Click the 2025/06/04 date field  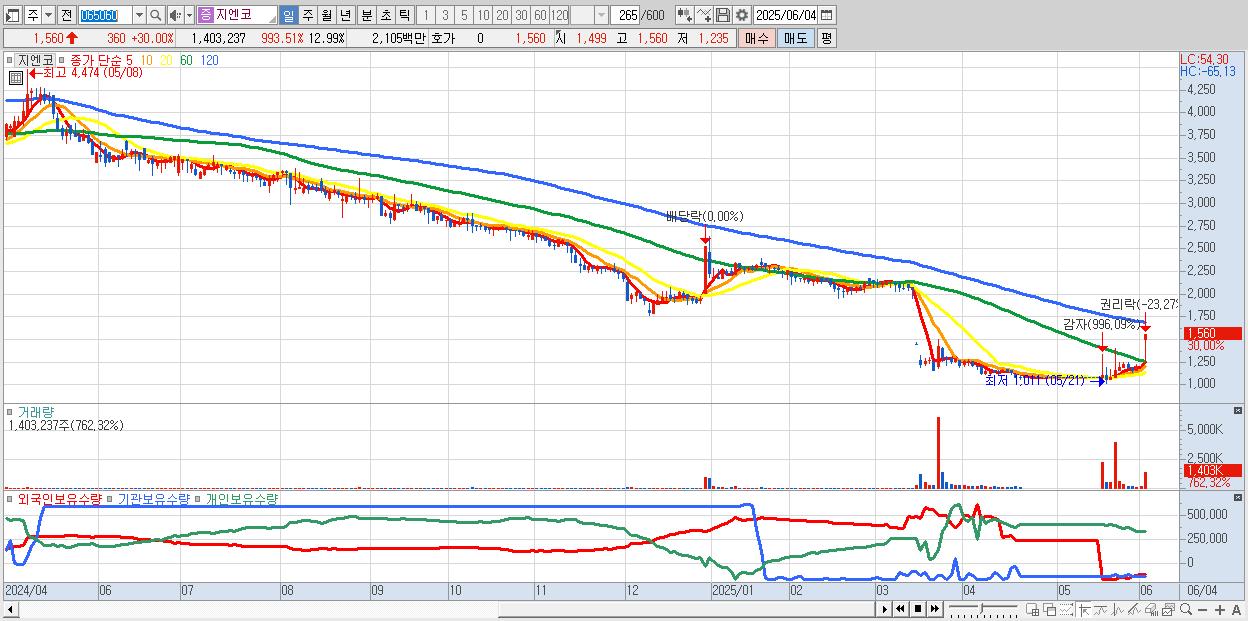786,15
